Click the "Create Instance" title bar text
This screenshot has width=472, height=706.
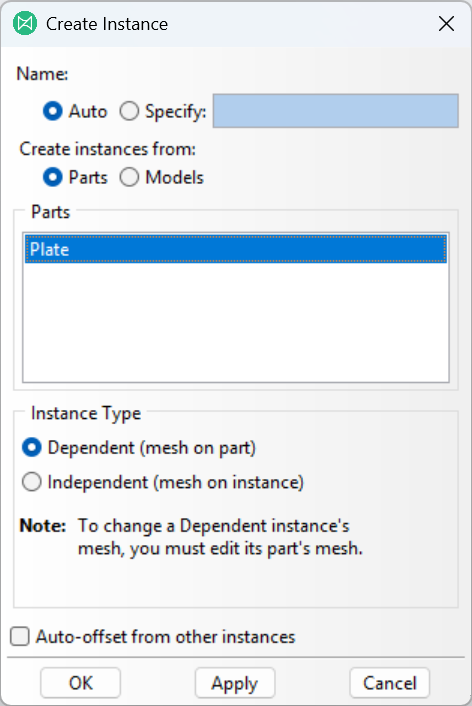tap(107, 24)
